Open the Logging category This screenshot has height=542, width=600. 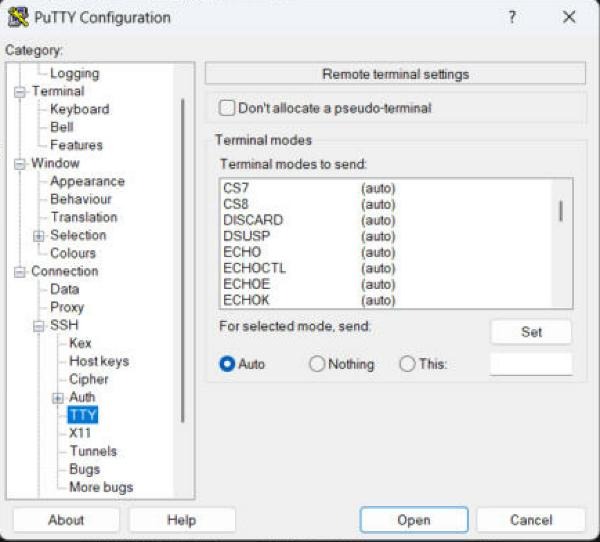tap(75, 73)
